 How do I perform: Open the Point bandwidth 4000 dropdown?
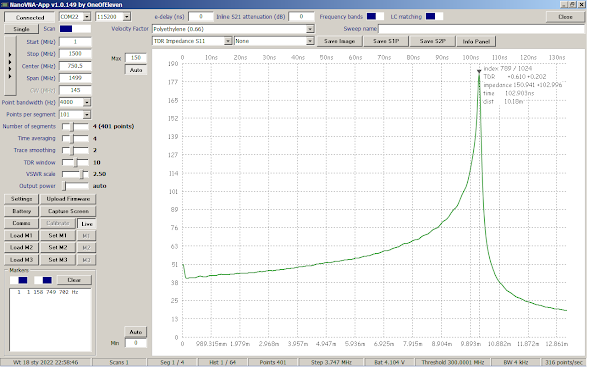point(87,102)
